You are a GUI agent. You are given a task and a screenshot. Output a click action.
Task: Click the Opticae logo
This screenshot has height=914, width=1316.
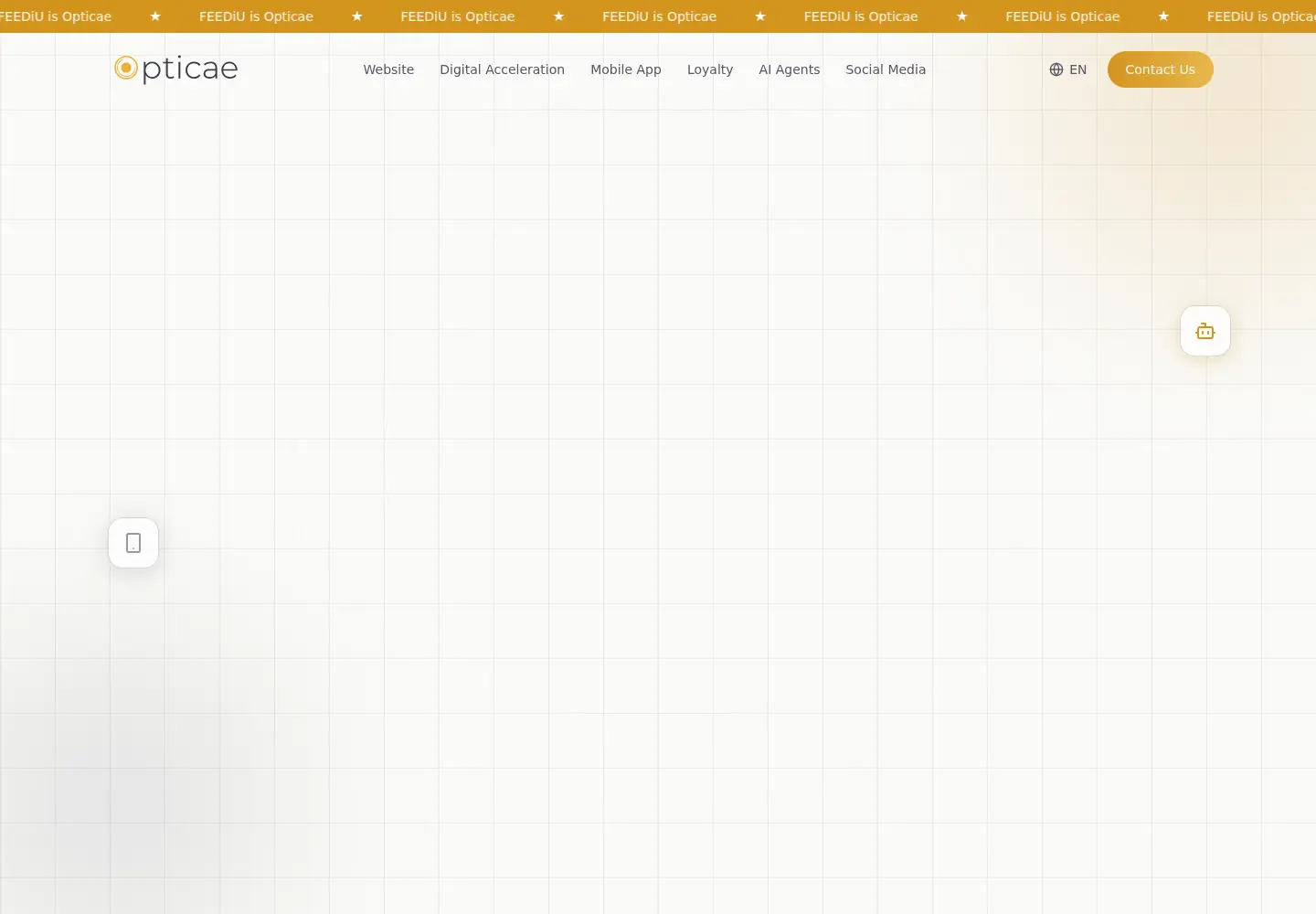click(x=175, y=69)
